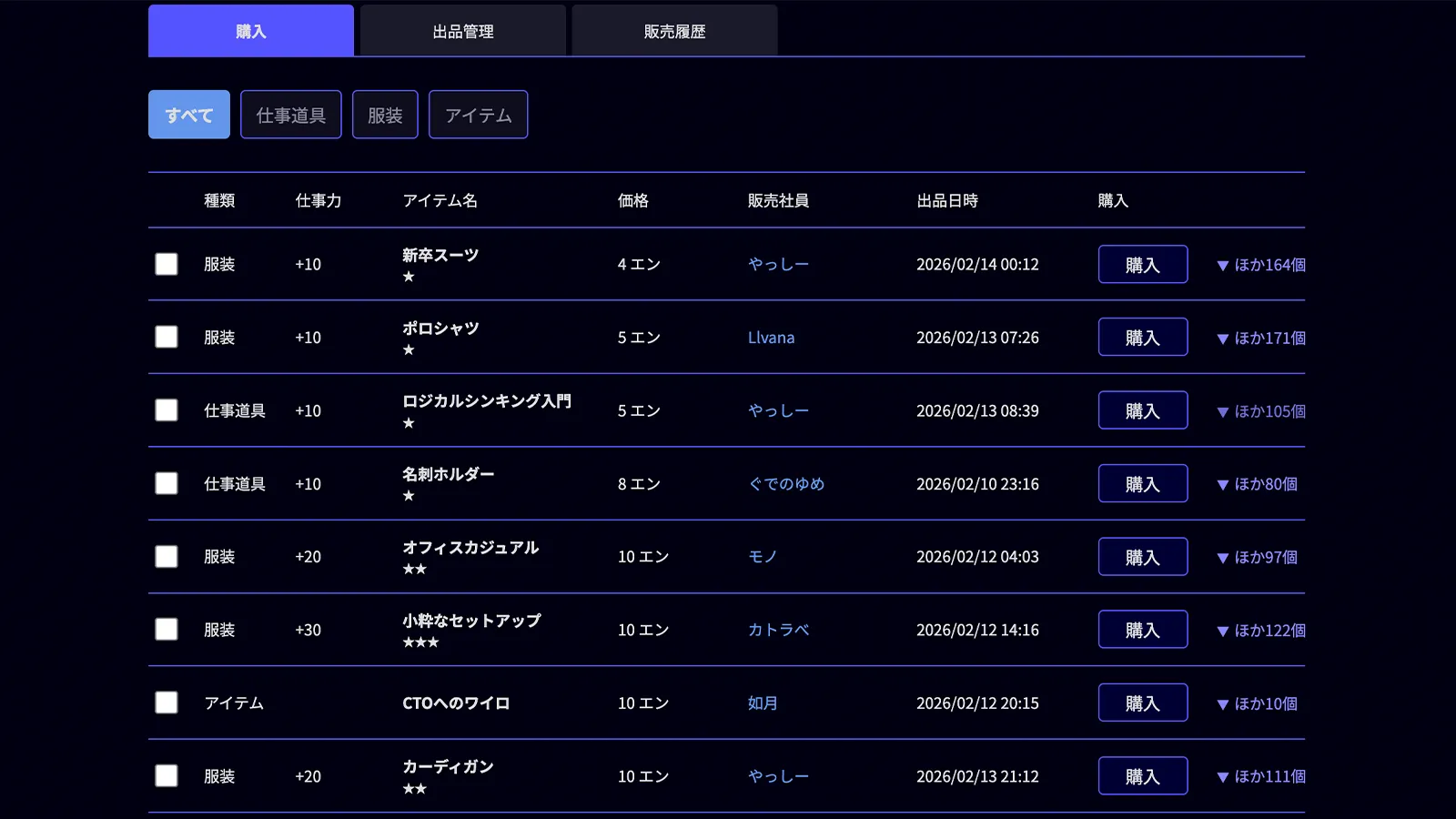Select the すべて filter
The height and width of the screenshot is (819, 1456).
click(188, 114)
